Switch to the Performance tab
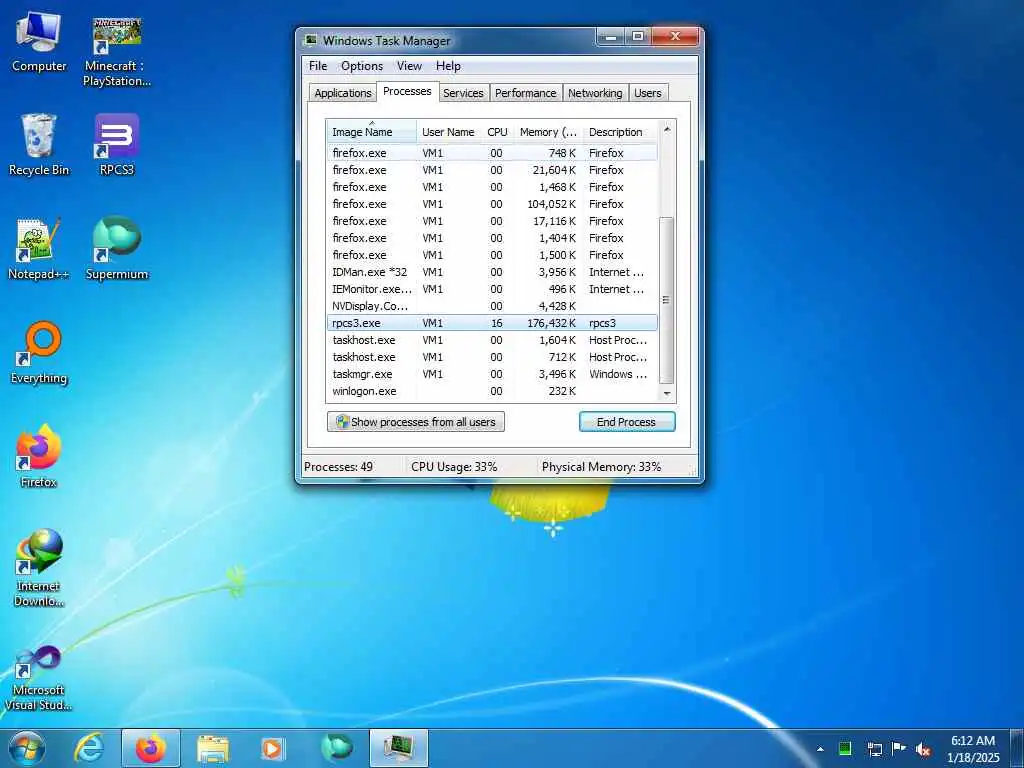Screen dimensions: 1024x768 [x=526, y=93]
